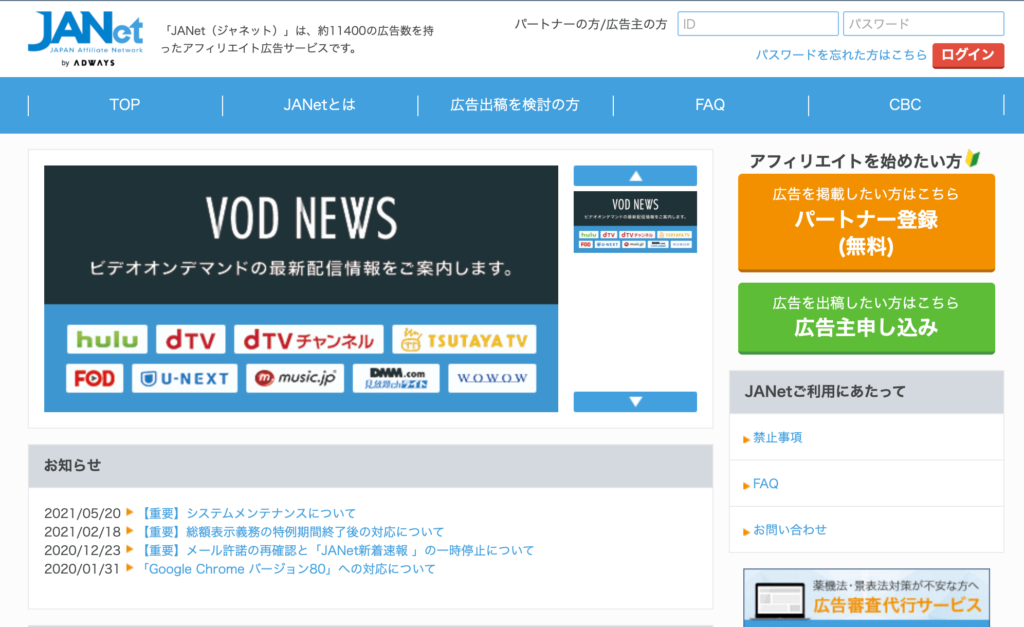Click the ログイン button
Image resolution: width=1024 pixels, height=627 pixels.
pyautogui.click(x=968, y=55)
